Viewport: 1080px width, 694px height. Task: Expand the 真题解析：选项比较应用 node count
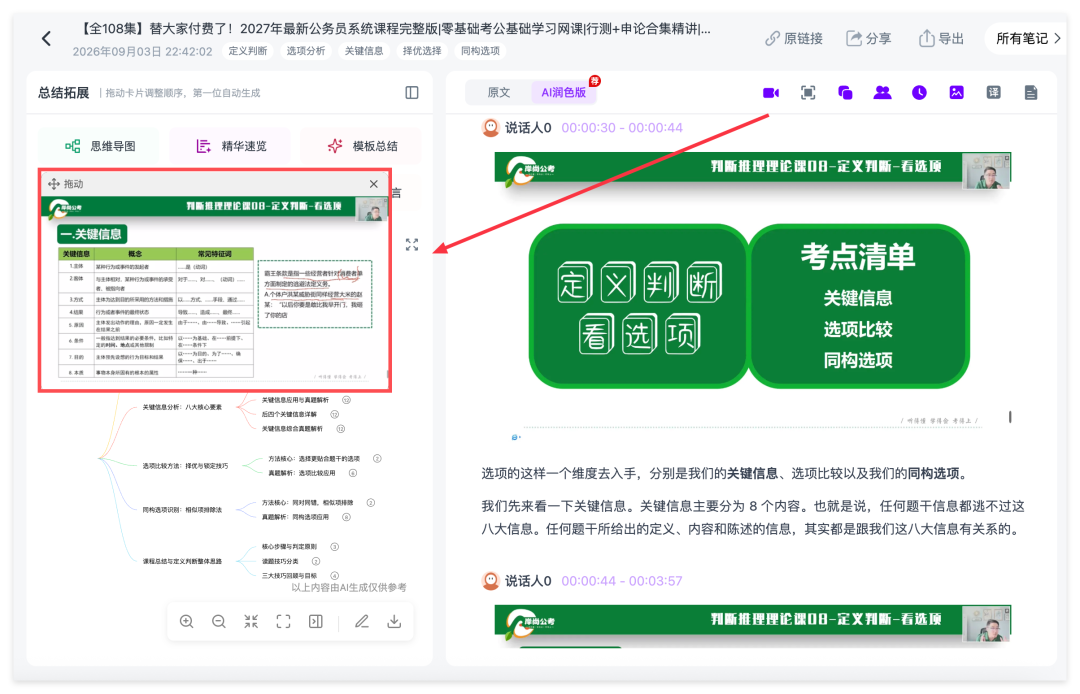(x=353, y=473)
